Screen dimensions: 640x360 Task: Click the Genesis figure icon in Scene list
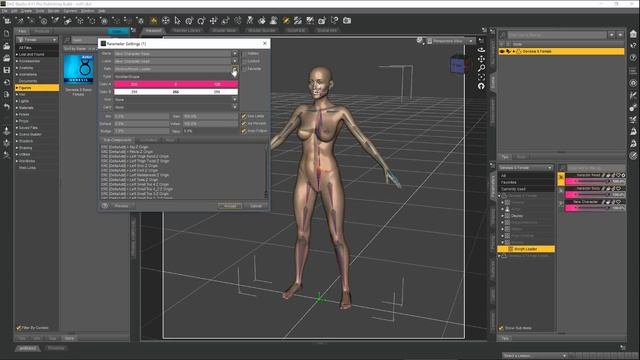[518, 51]
